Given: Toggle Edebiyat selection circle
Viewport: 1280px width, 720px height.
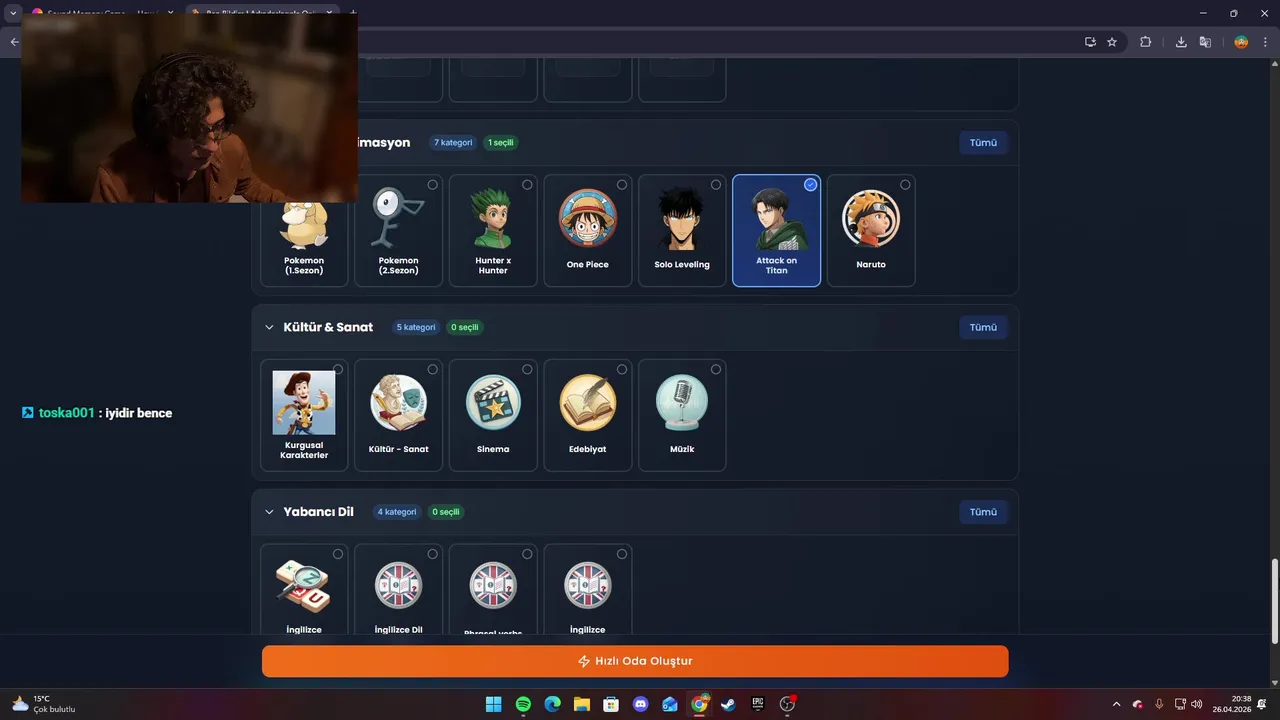Looking at the screenshot, I should (622, 370).
